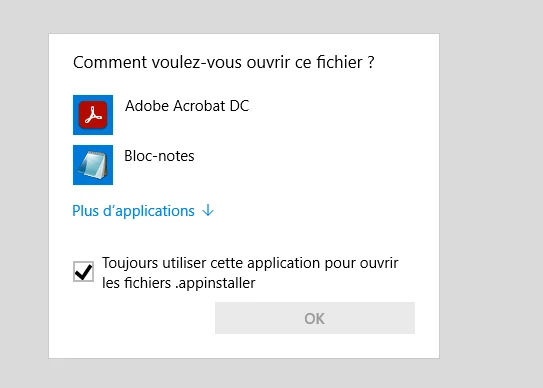Confirm with the OK button
This screenshot has width=543, height=388.
pos(315,318)
